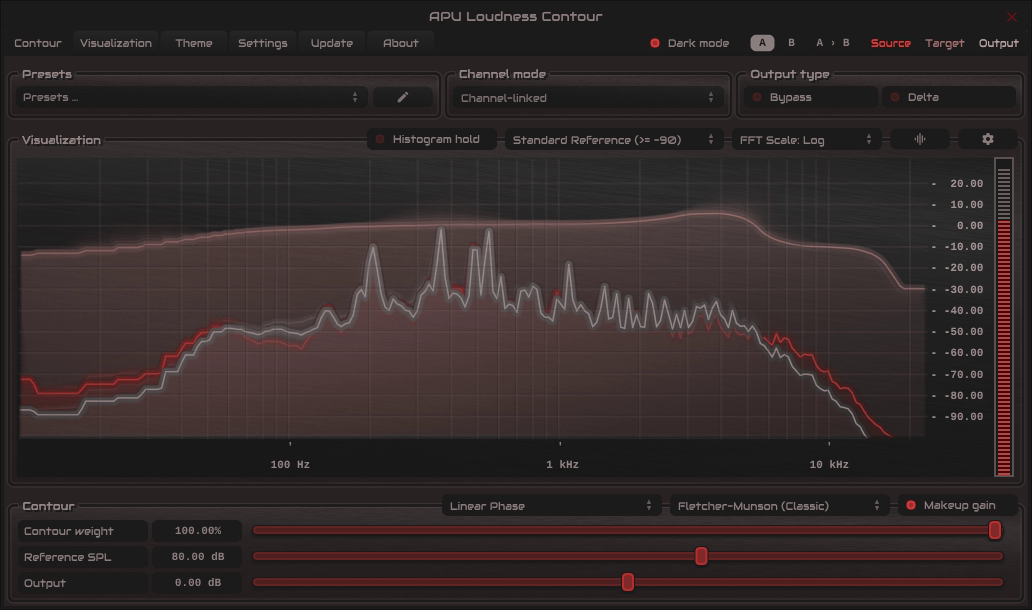Open the Settings menu
Screen dimensions: 1032x610
click(263, 43)
